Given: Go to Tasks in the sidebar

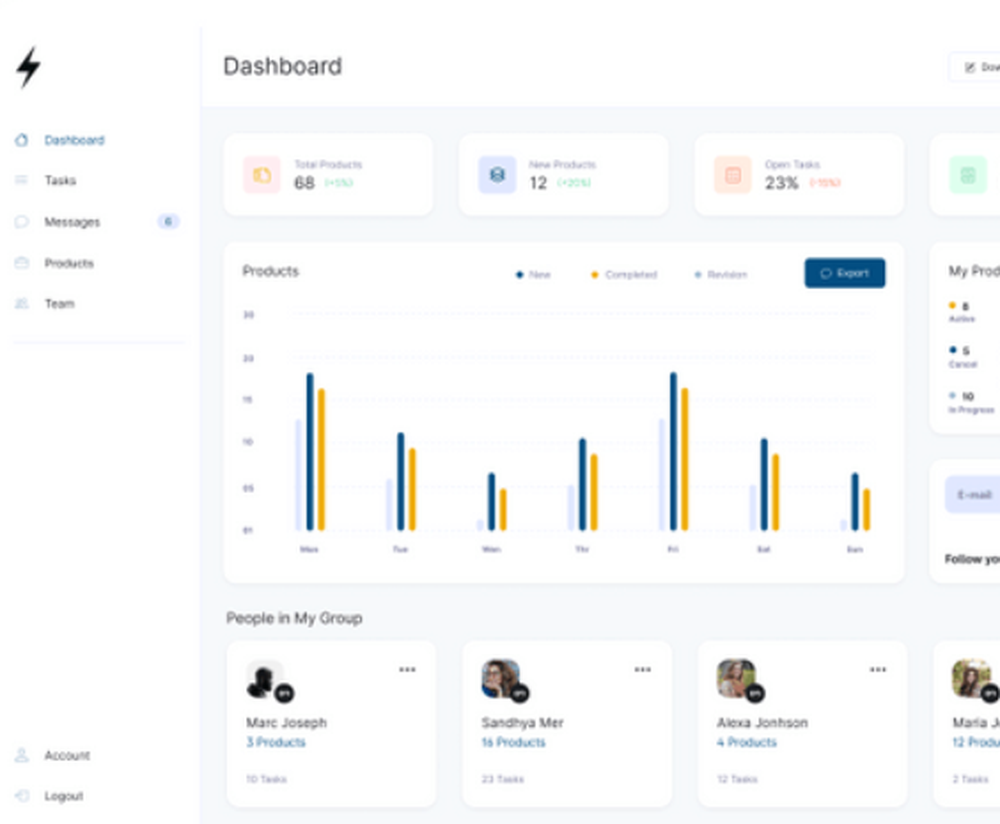Looking at the screenshot, I should [60, 180].
